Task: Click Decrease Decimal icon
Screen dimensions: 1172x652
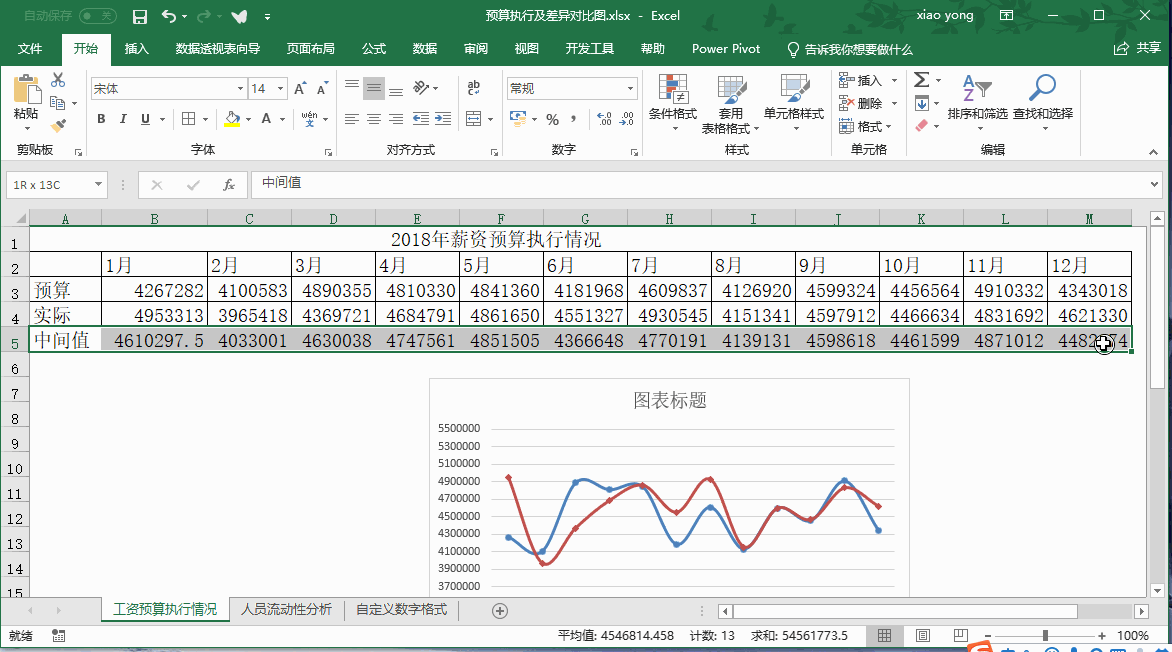Action: click(627, 119)
